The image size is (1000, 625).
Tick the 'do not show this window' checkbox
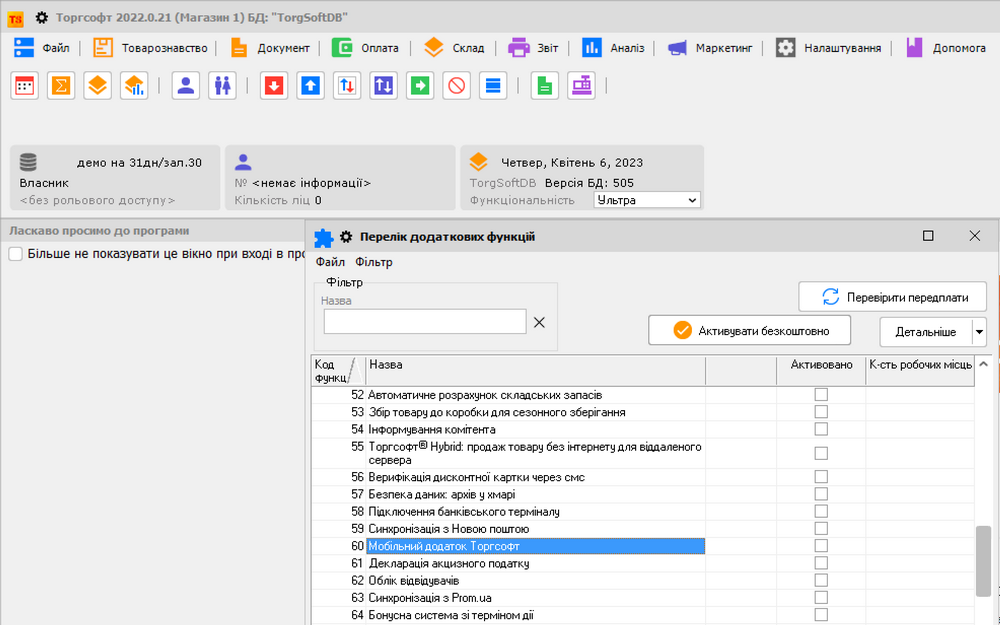(x=16, y=254)
